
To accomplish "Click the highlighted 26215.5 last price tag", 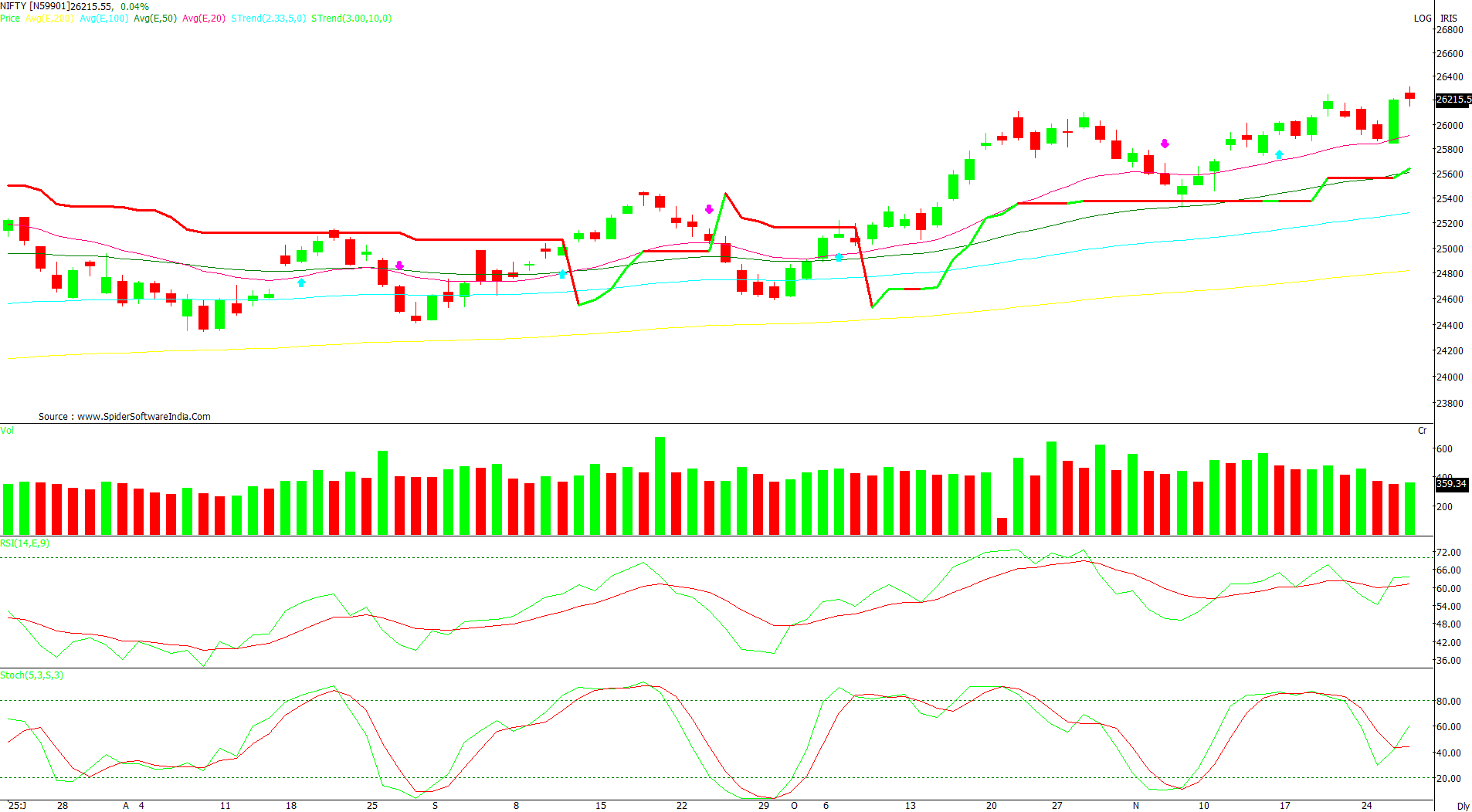I will pos(1451,99).
